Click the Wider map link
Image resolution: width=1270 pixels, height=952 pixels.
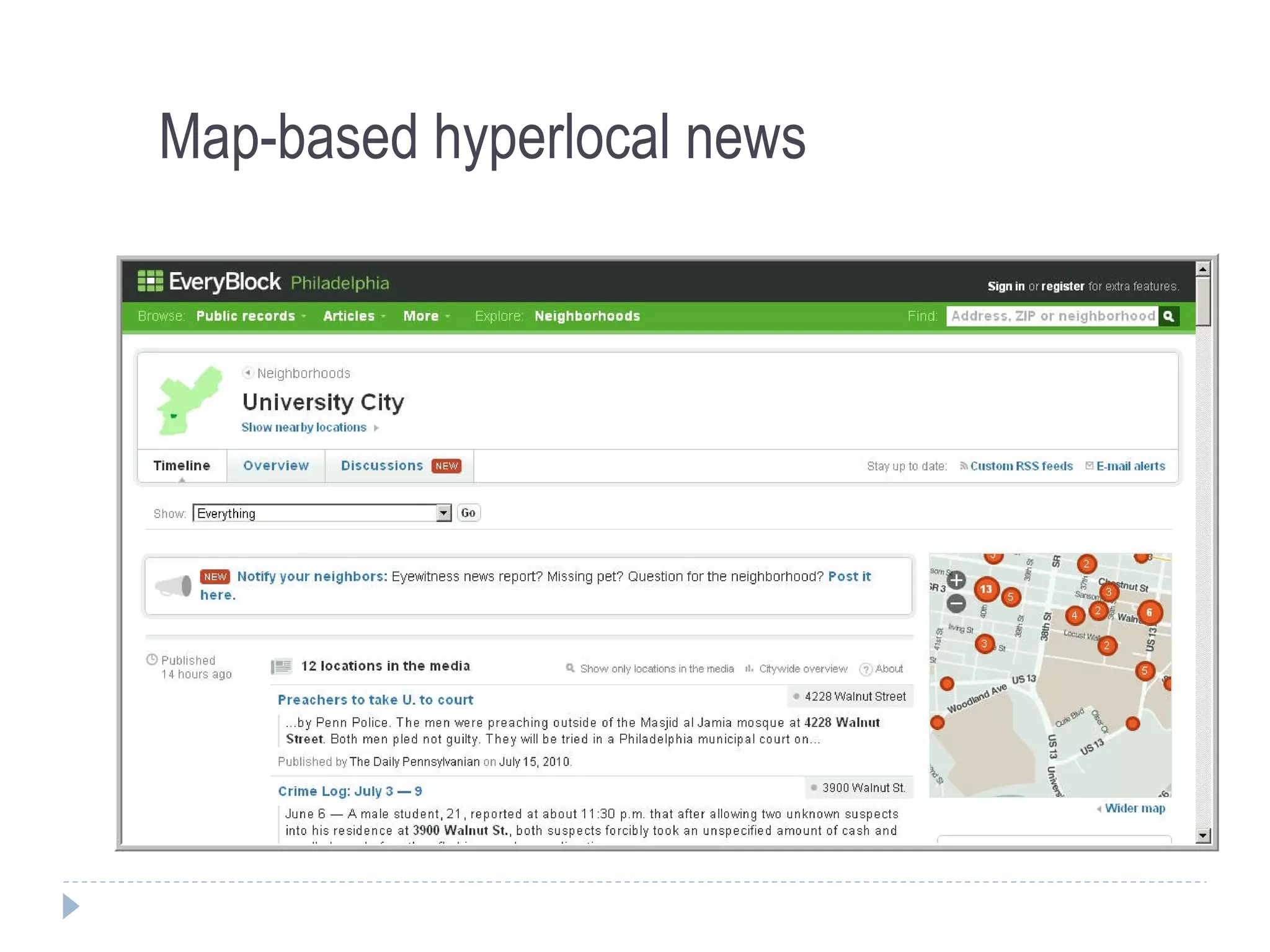[x=1135, y=808]
